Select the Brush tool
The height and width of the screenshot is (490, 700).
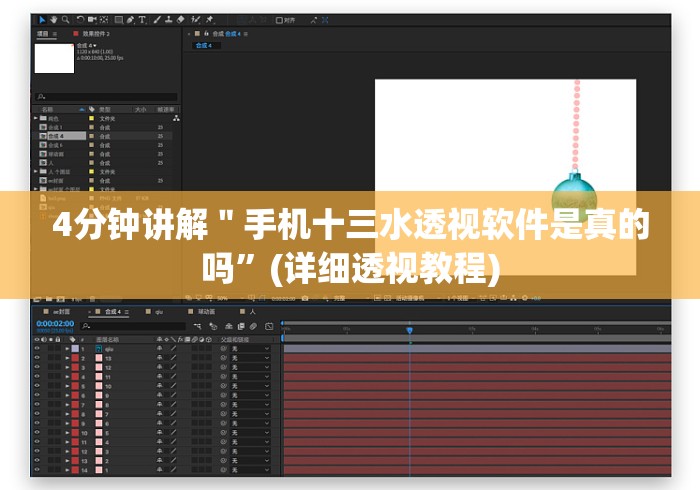click(156, 19)
